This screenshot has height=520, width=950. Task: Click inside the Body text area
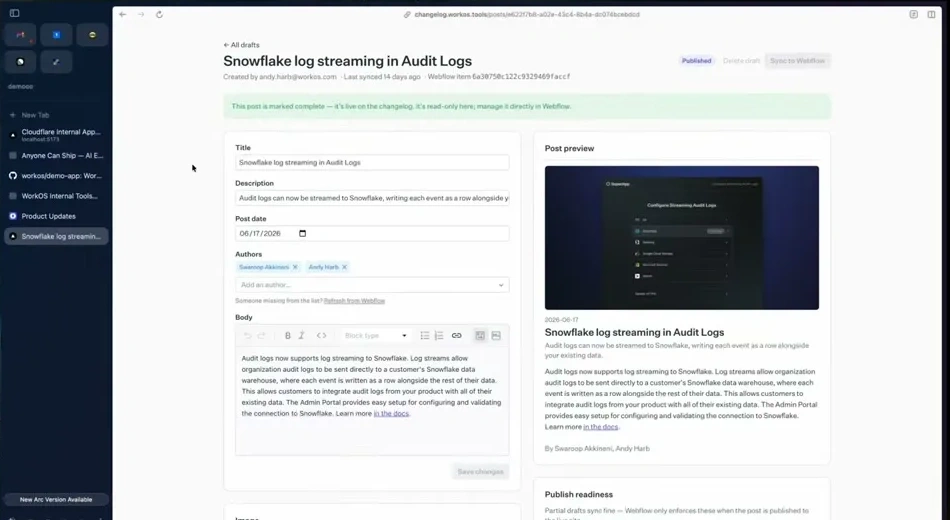point(372,400)
